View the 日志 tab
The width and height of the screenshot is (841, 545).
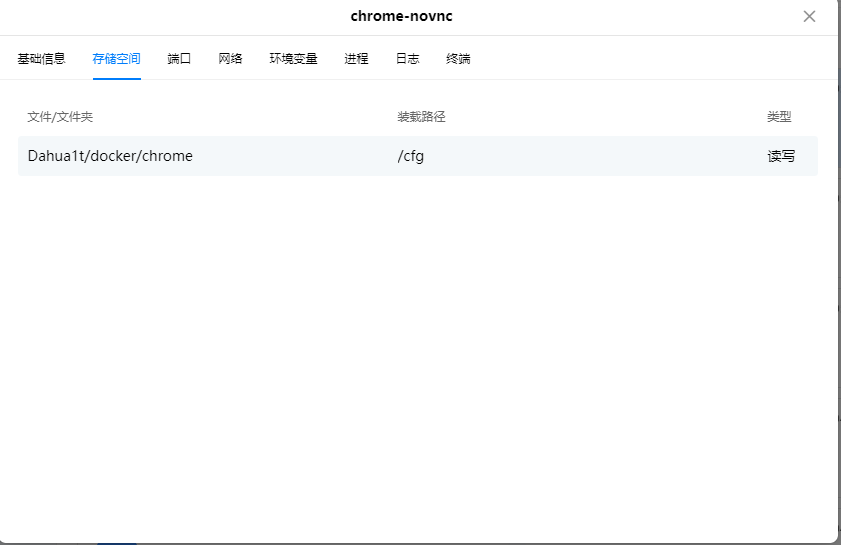point(407,58)
